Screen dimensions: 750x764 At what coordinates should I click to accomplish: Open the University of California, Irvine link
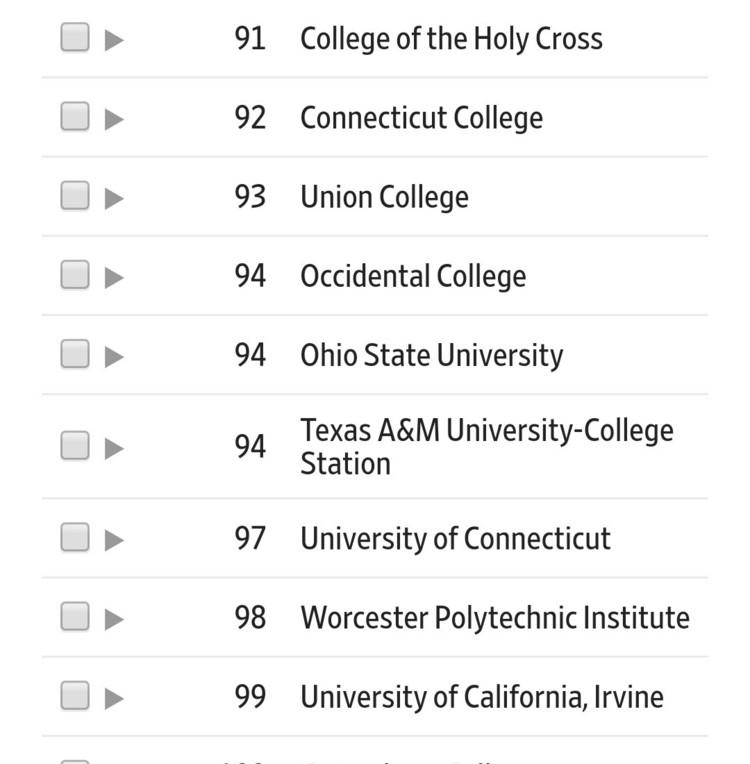pyautogui.click(x=481, y=697)
